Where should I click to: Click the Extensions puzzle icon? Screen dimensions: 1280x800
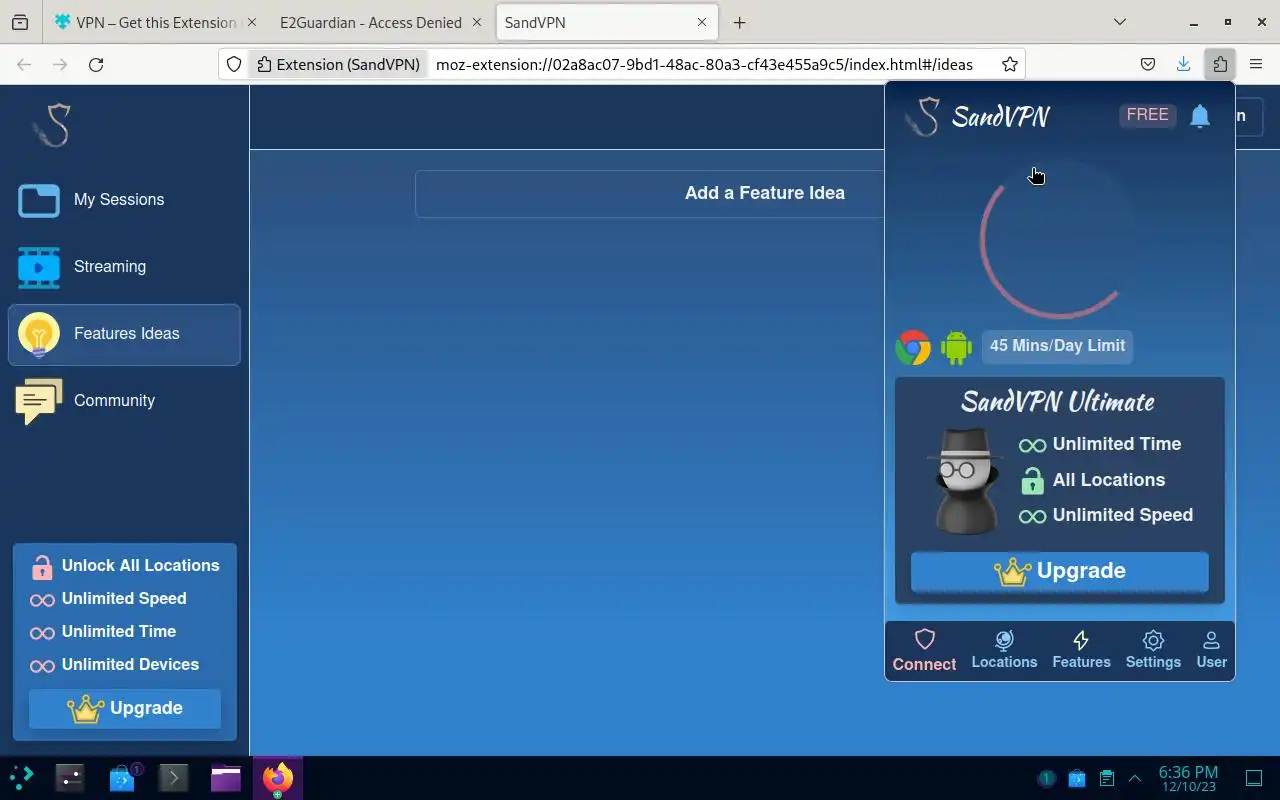(1220, 64)
